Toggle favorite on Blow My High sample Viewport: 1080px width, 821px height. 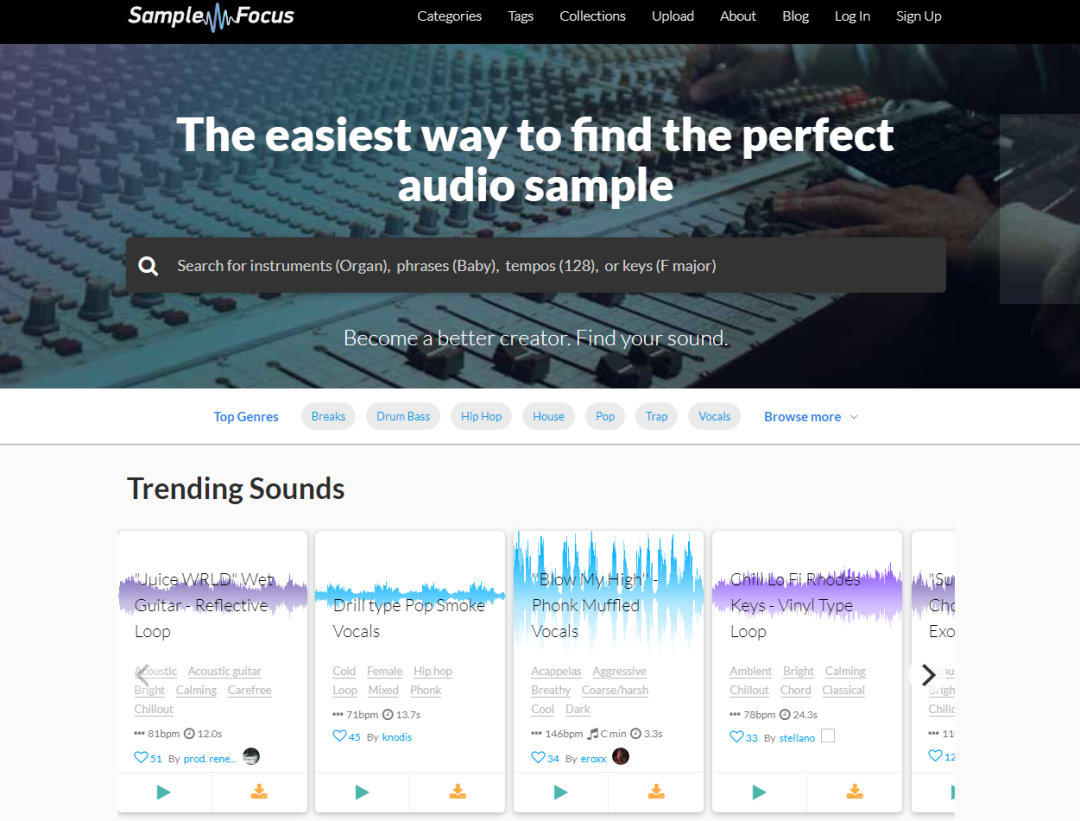(x=538, y=758)
